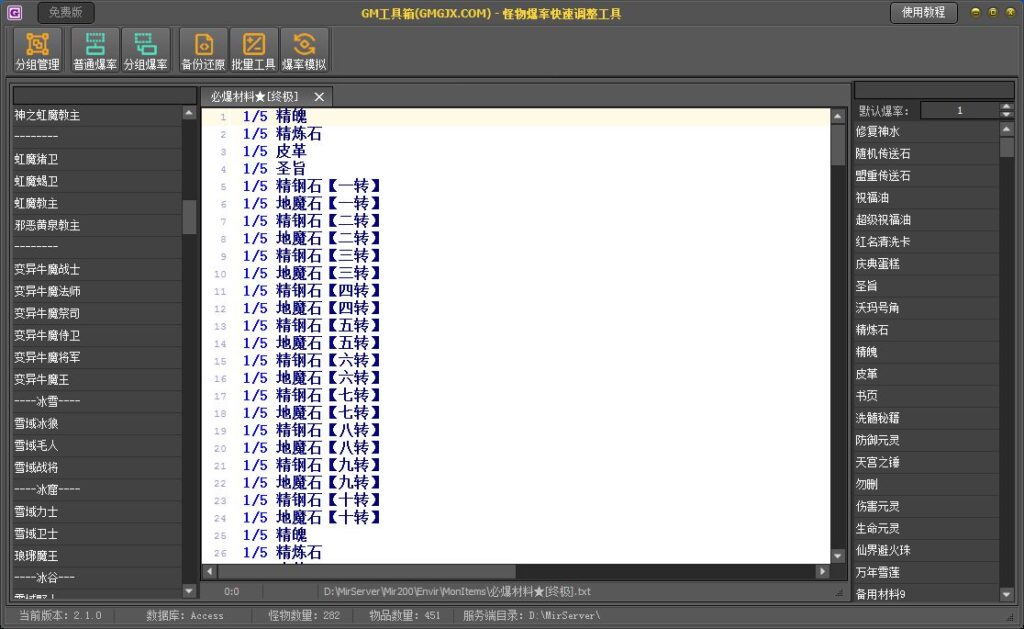
Task: Switch to 分组爆率 mode
Action: [x=148, y=50]
